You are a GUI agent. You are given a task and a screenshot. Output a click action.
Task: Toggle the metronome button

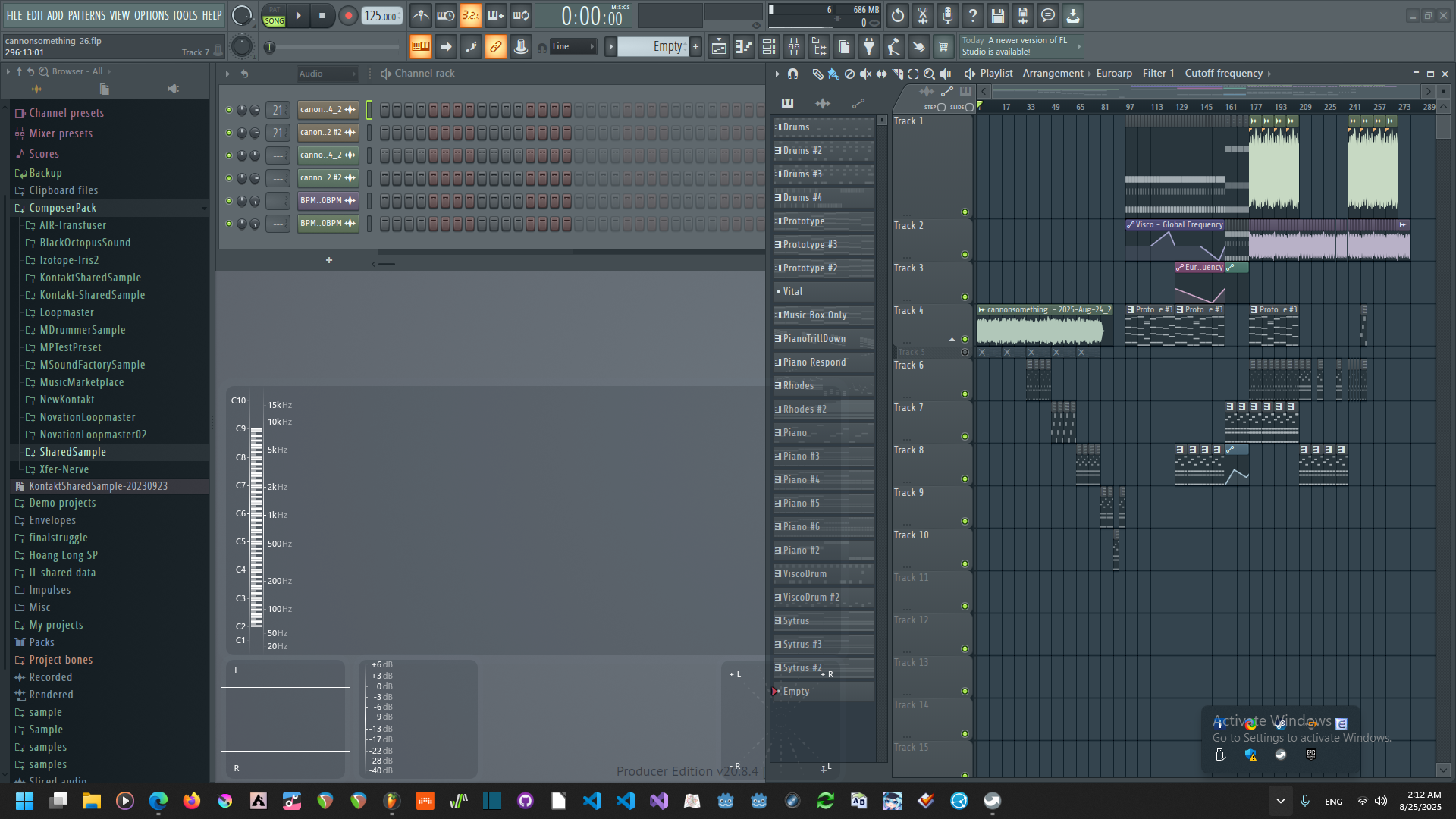pyautogui.click(x=421, y=15)
